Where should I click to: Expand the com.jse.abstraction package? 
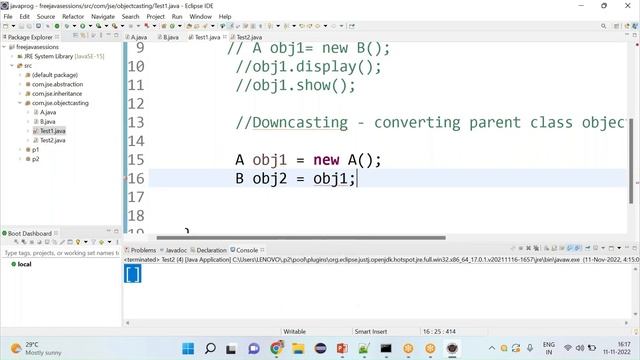[x=20, y=84]
